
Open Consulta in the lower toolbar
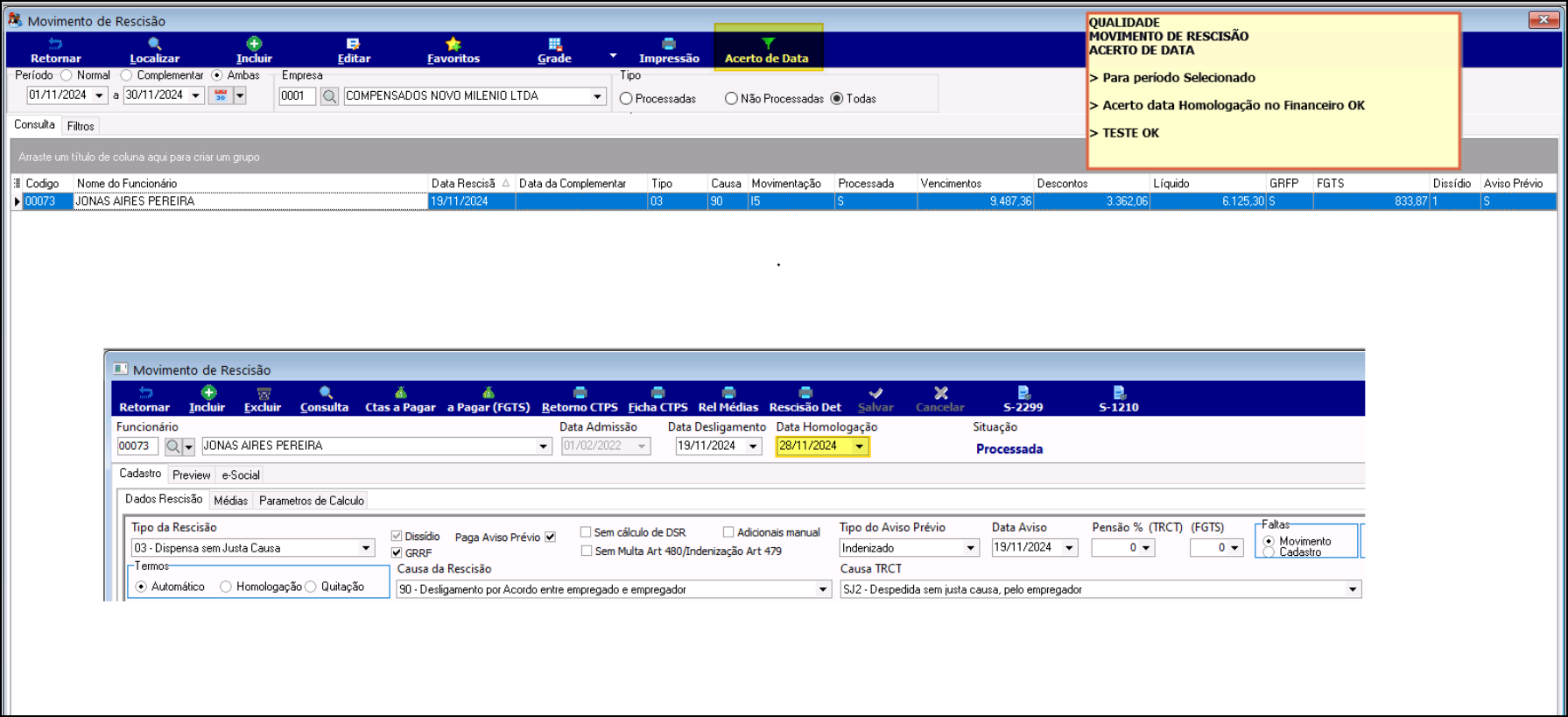[x=325, y=400]
